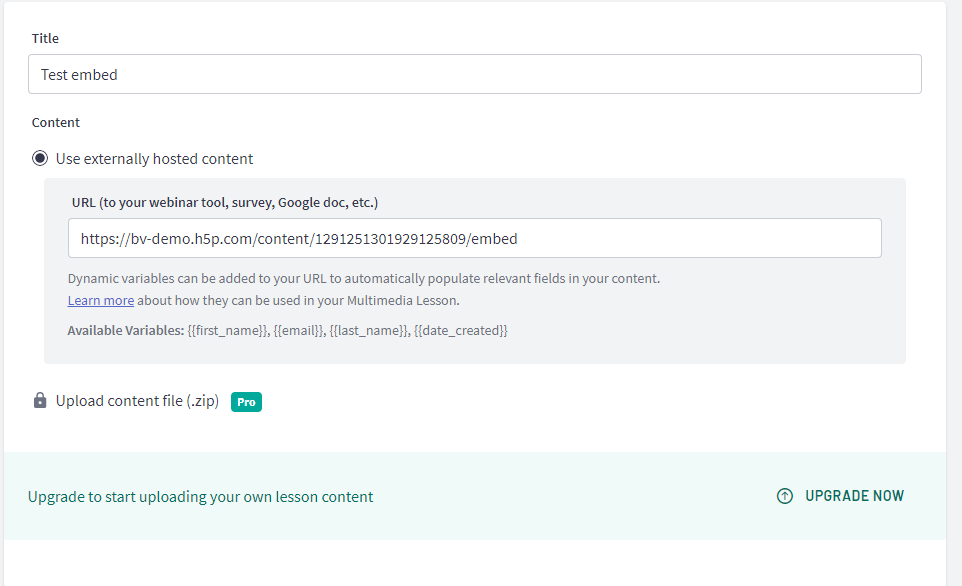Open the Learn more link about dynamic variables
The height and width of the screenshot is (586, 962).
pos(101,301)
